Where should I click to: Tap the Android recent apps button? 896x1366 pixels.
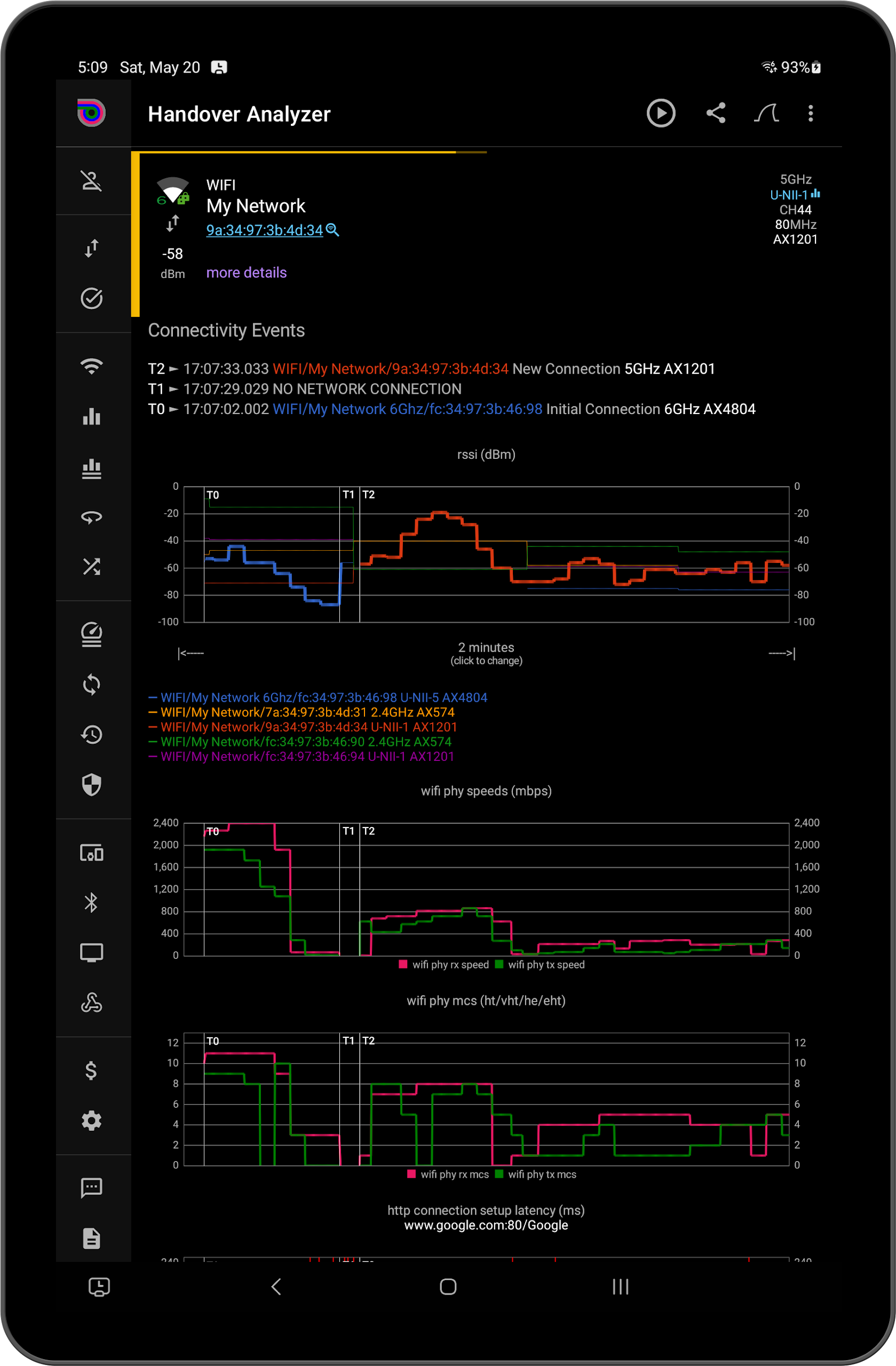(621, 1287)
